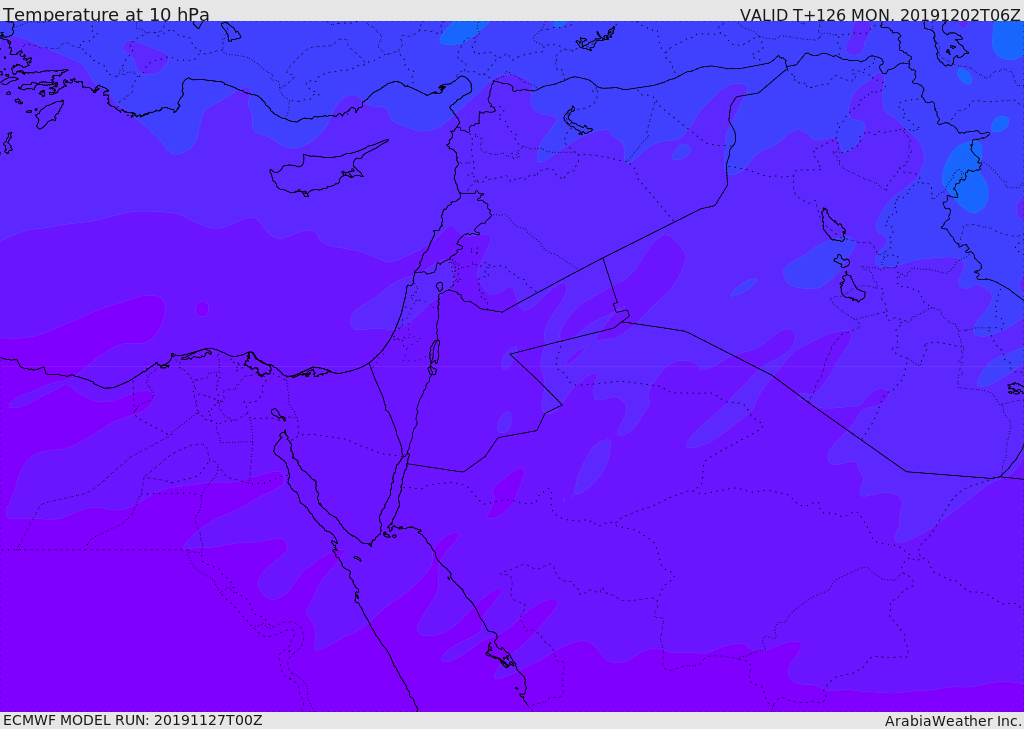Click the 'ECMWF MODEL RUN: 20191127T00Z' footer text
Screen dimensions: 1024x729
tap(133, 720)
